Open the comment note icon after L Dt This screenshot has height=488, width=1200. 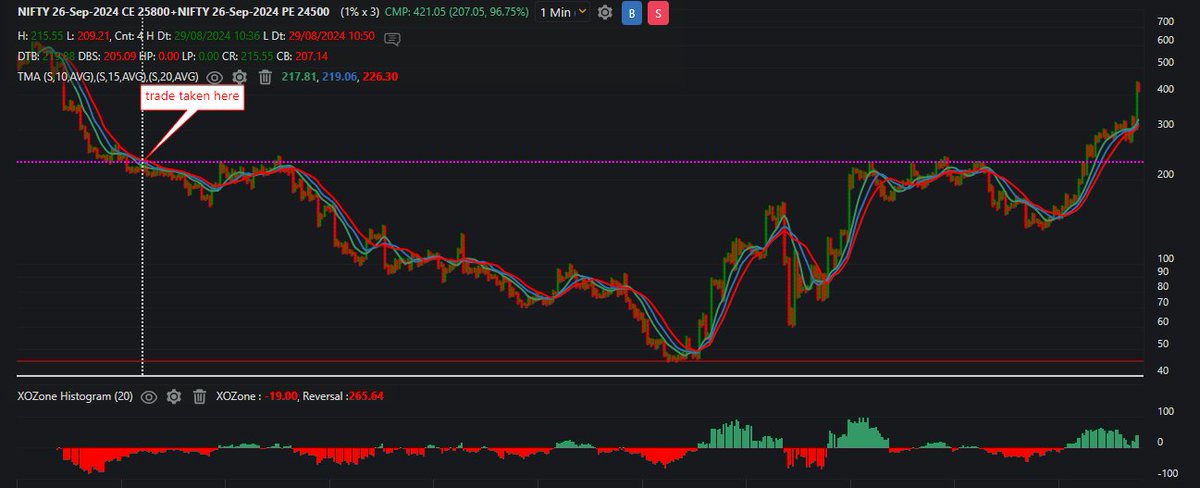392,39
